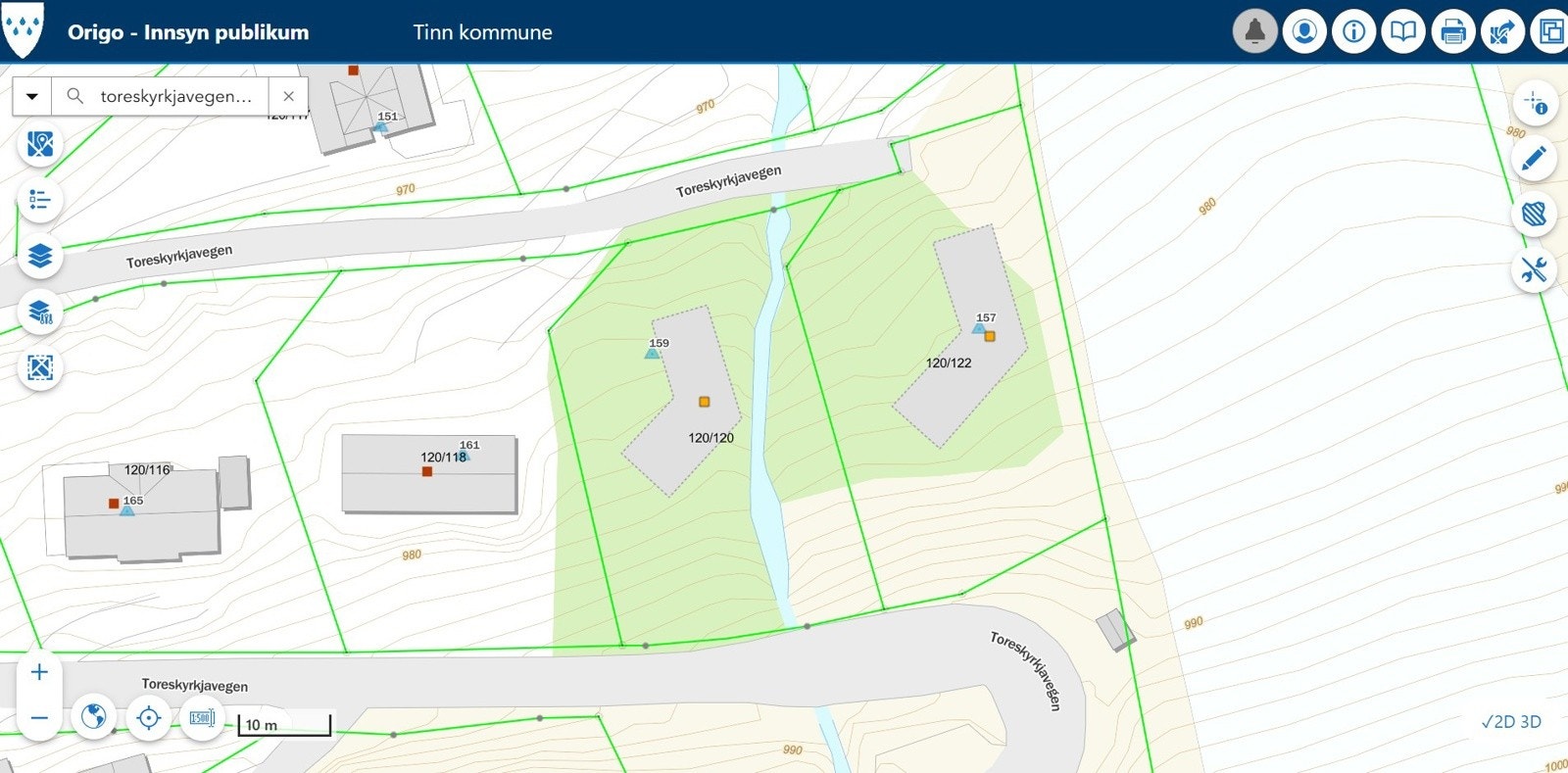The height and width of the screenshot is (773, 1568).
Task: Zoom to full map extent
Action: click(40, 368)
